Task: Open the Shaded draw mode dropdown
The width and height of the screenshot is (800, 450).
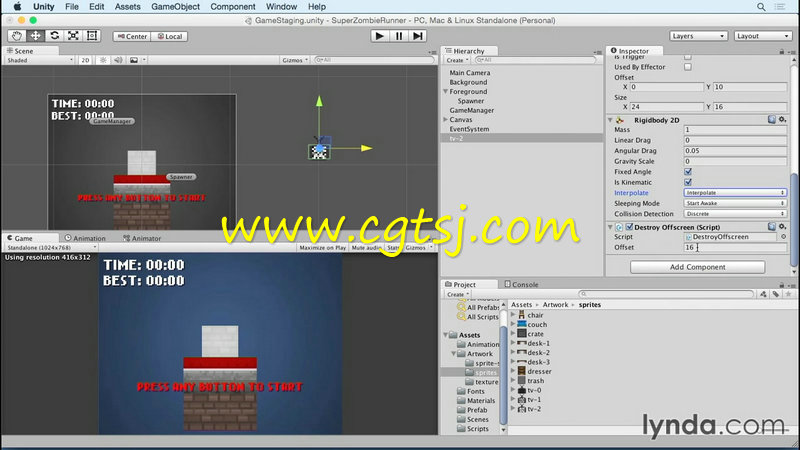Action: point(39,60)
